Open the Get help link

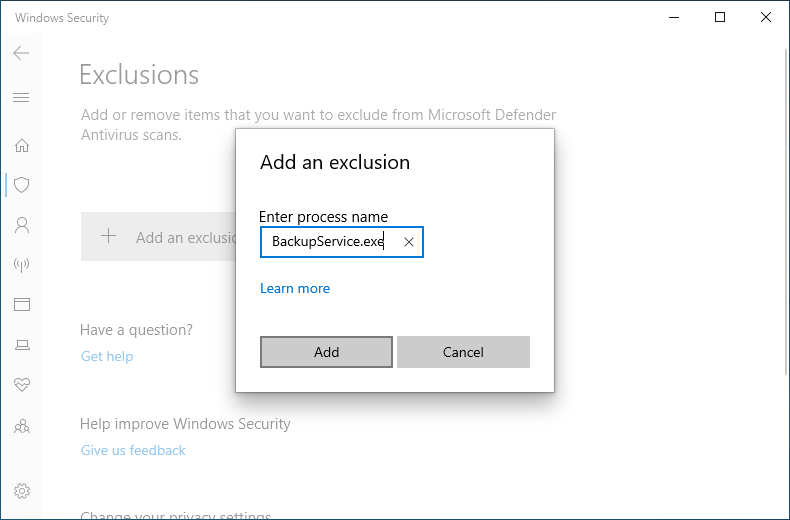pyautogui.click(x=107, y=356)
